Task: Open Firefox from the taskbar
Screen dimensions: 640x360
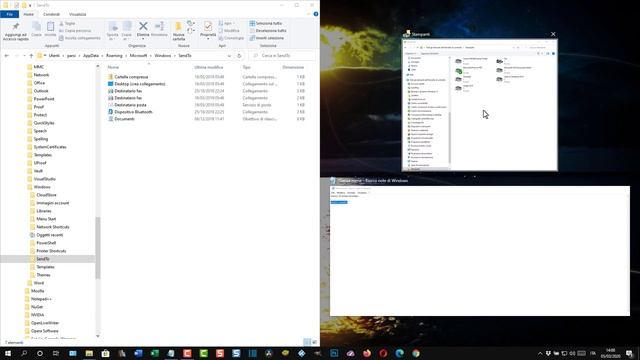Action: [x=367, y=353]
